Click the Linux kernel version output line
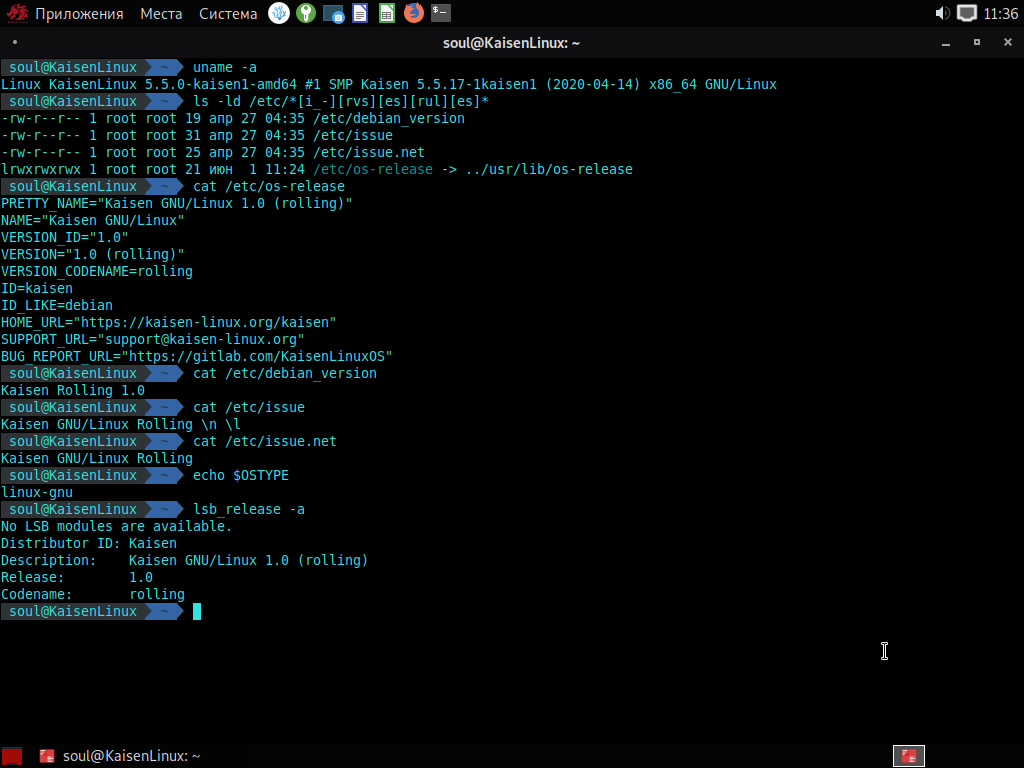 [389, 84]
